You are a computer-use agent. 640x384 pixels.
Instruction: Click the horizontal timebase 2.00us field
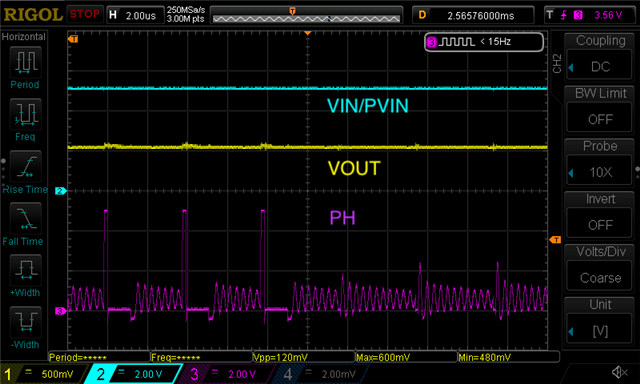135,15
